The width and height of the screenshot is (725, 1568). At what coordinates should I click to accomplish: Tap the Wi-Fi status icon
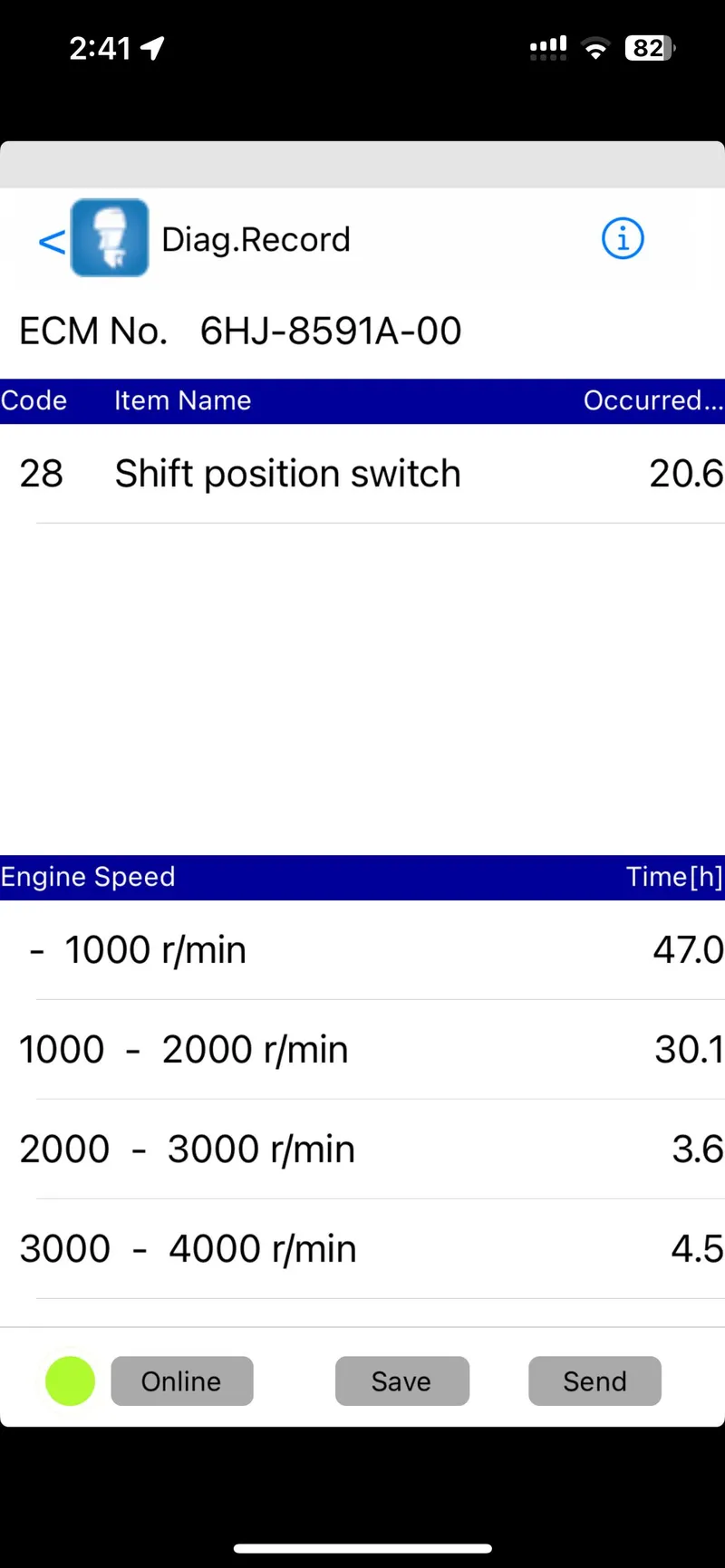(595, 49)
